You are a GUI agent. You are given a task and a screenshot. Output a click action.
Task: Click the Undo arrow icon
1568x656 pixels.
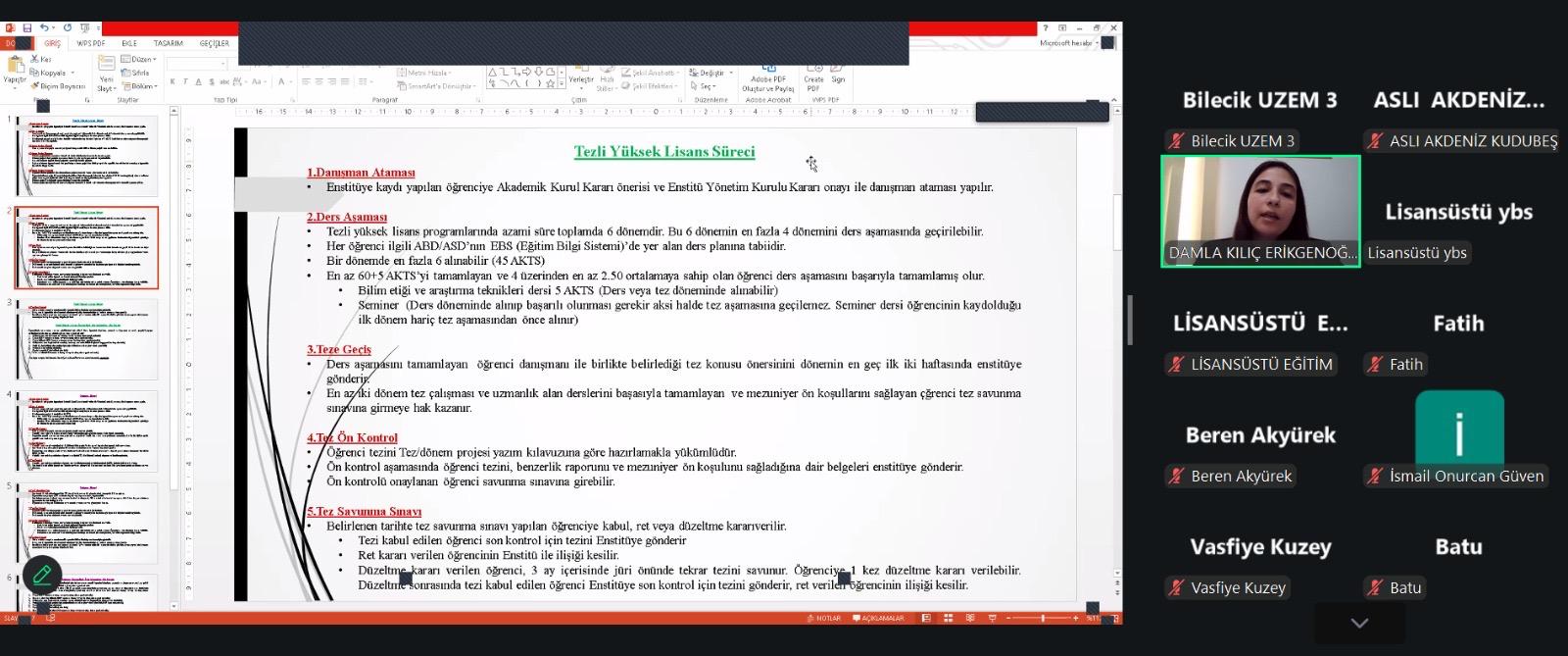[x=45, y=28]
